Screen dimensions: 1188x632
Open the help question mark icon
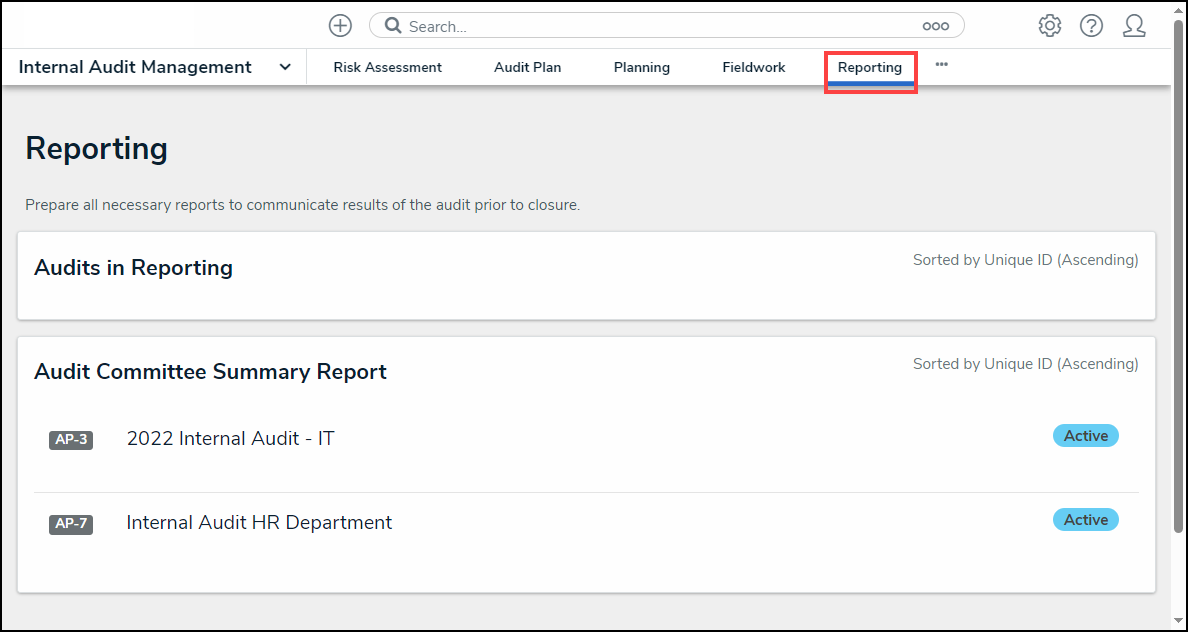(x=1091, y=26)
